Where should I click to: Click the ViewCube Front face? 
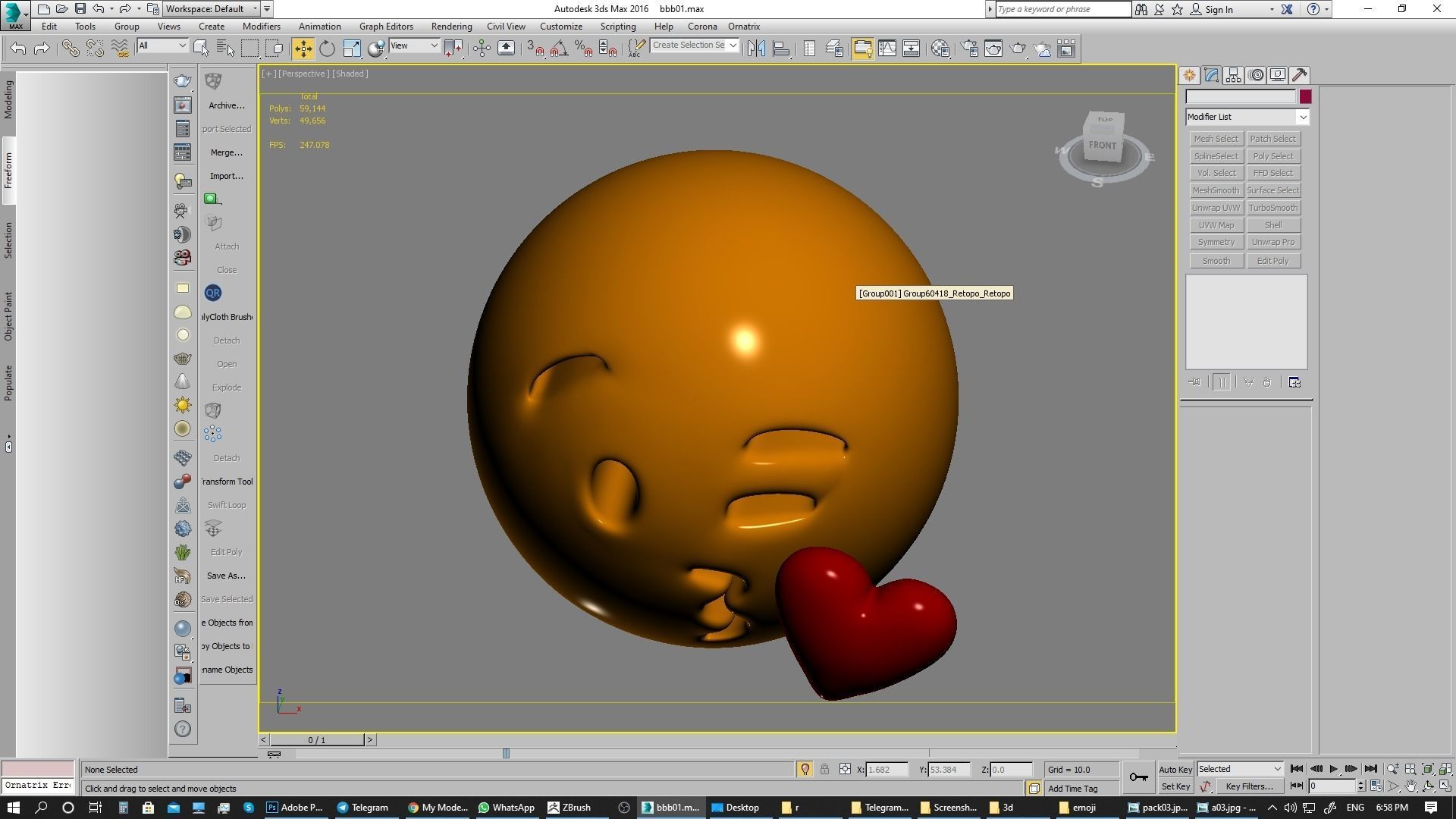pyautogui.click(x=1102, y=145)
